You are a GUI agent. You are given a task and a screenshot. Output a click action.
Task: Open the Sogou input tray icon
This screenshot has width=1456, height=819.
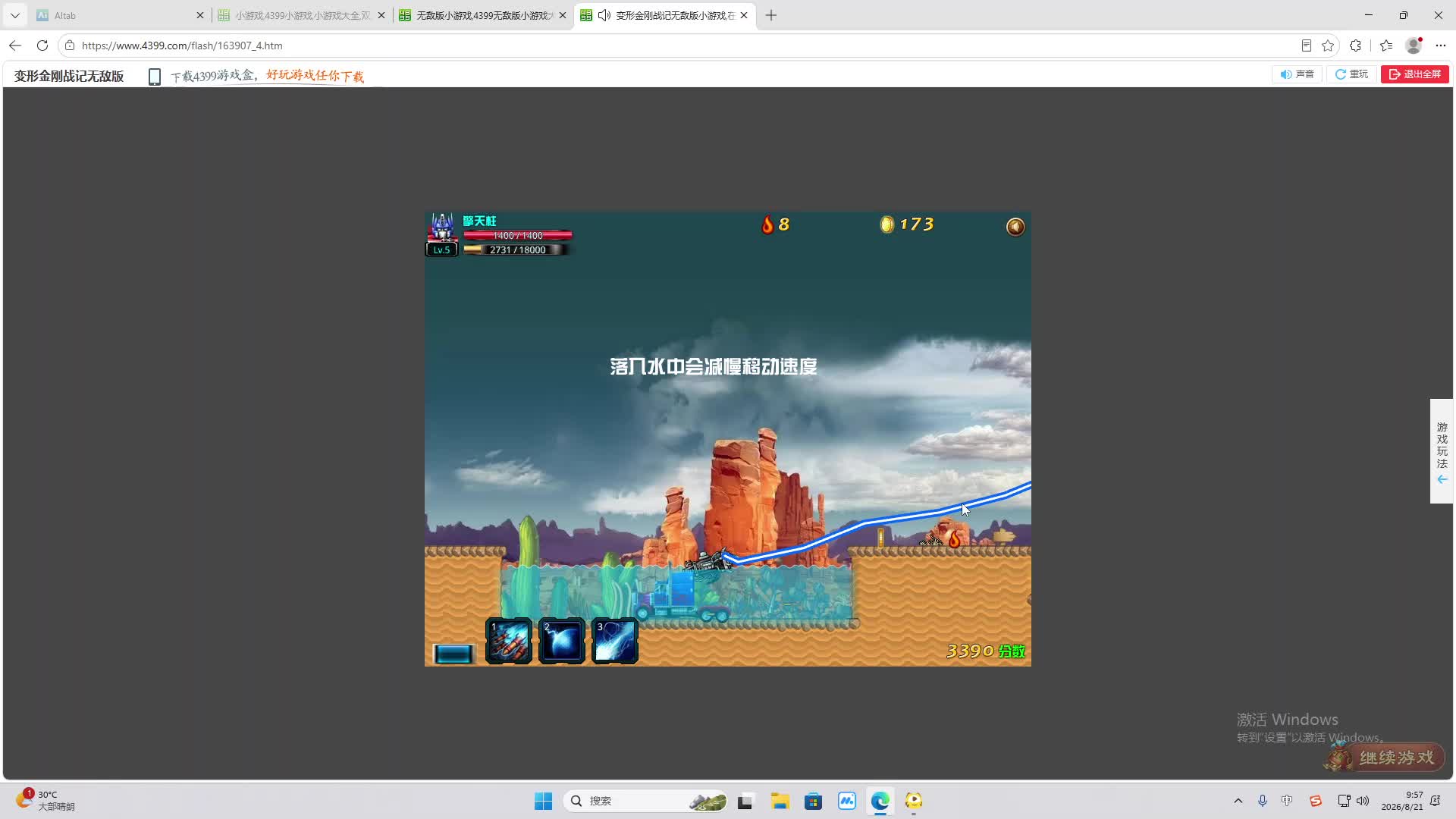(x=1316, y=801)
